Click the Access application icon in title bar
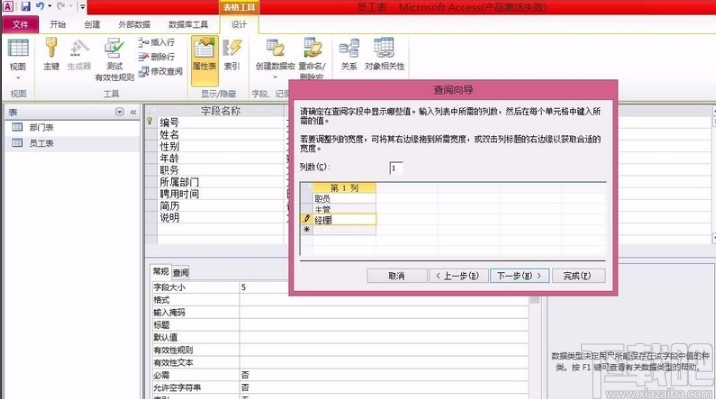This screenshot has width=716, height=399. [8, 6]
